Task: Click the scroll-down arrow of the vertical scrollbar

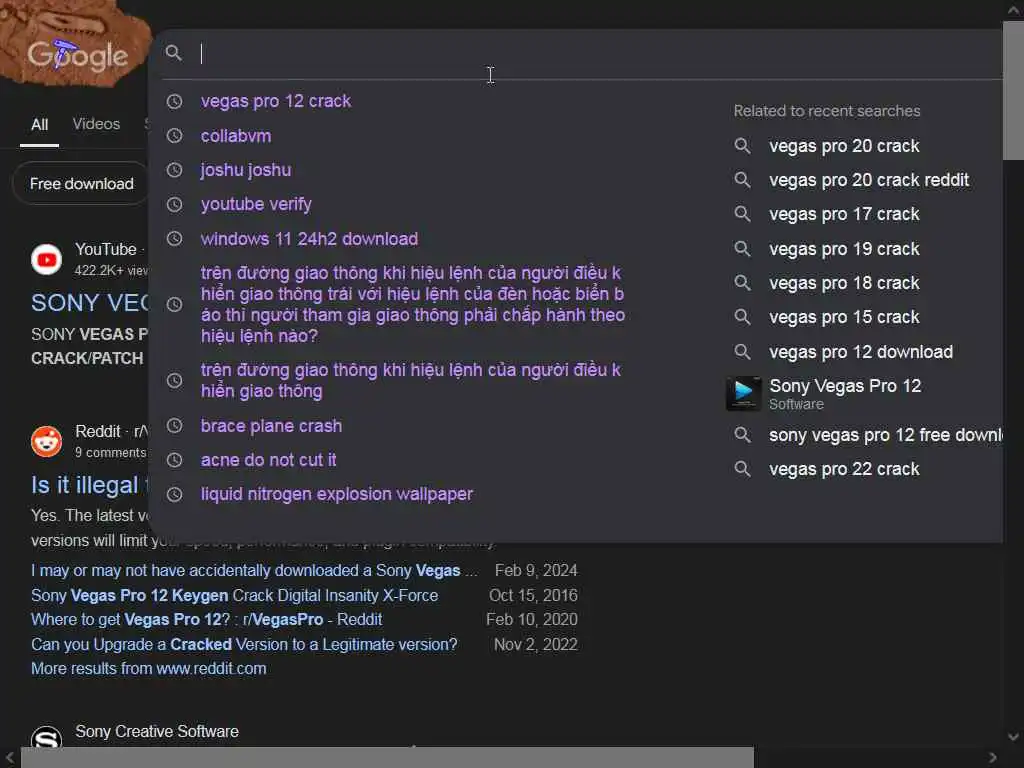Action: 1013,737
